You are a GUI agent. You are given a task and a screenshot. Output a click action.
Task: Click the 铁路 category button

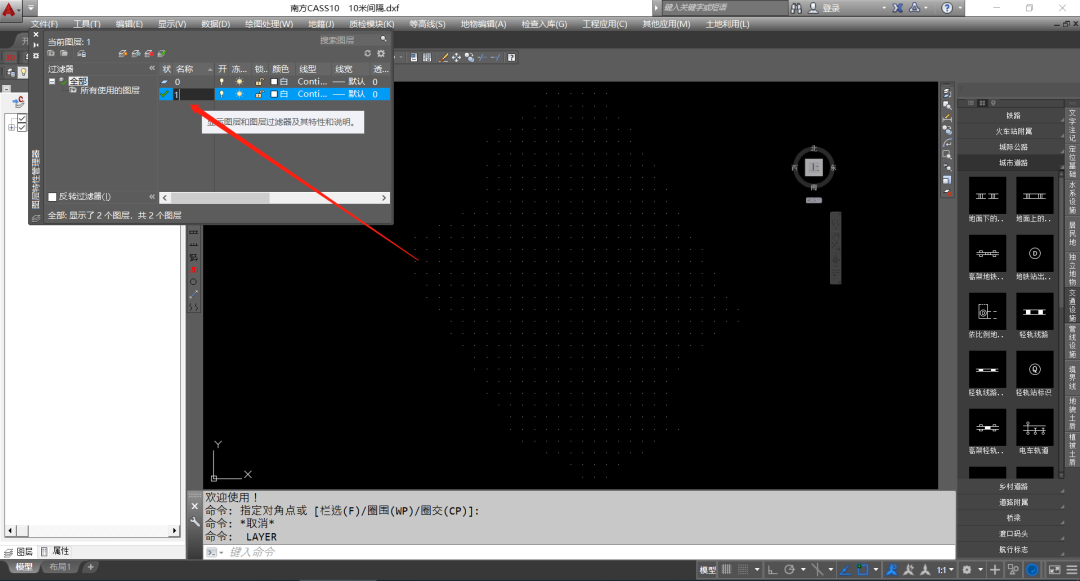click(x=1012, y=116)
